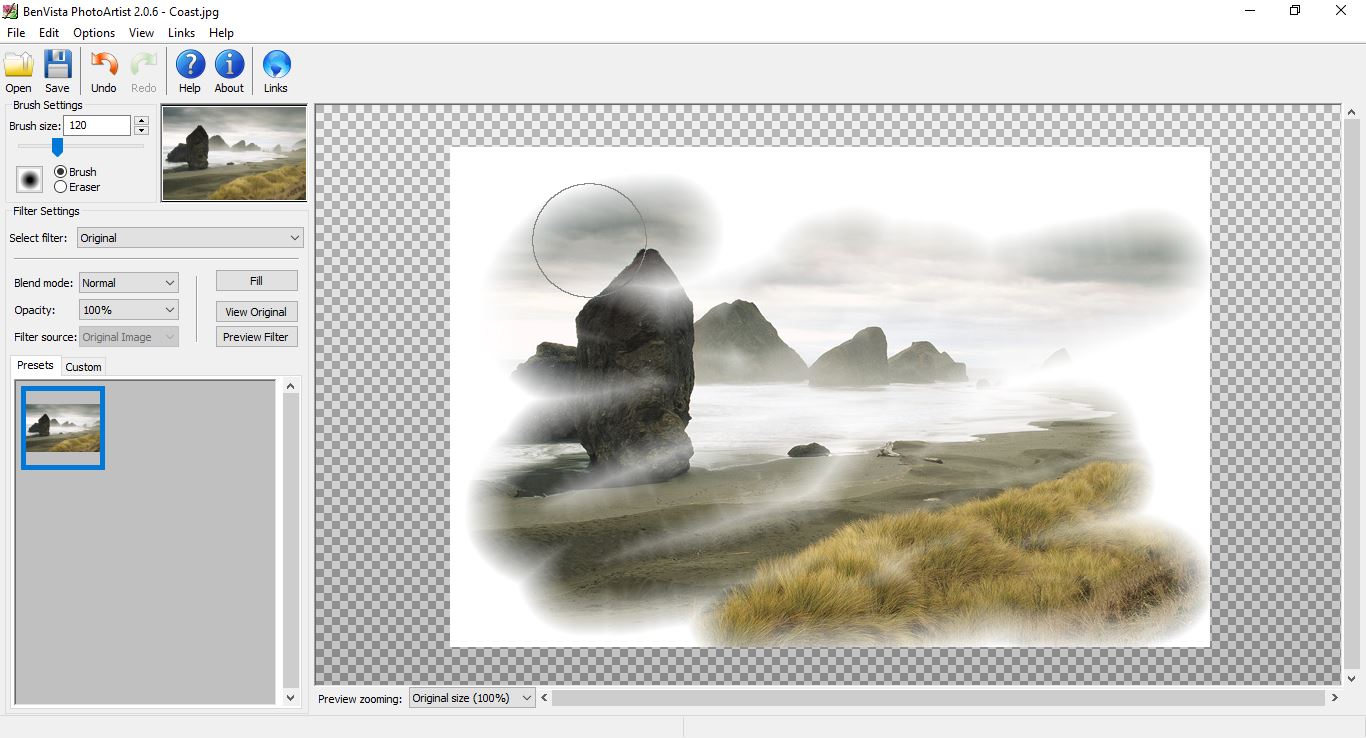Click the disabled Filter source dropdown
Viewport: 1366px width, 738px height.
pyautogui.click(x=129, y=337)
